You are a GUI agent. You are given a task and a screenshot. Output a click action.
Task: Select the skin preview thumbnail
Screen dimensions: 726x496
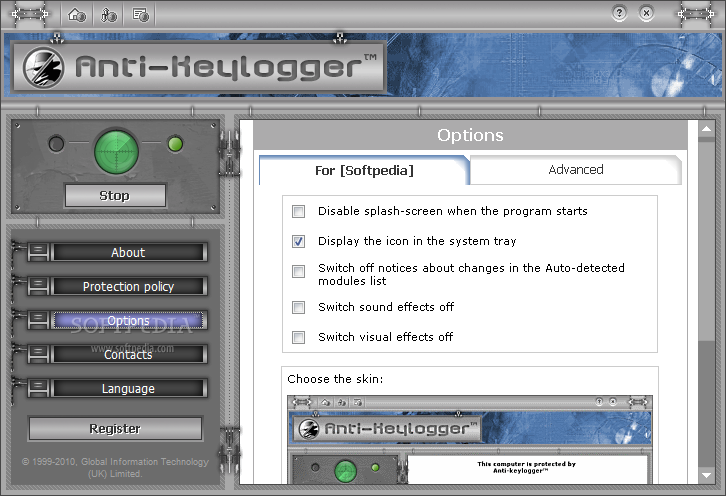point(469,439)
